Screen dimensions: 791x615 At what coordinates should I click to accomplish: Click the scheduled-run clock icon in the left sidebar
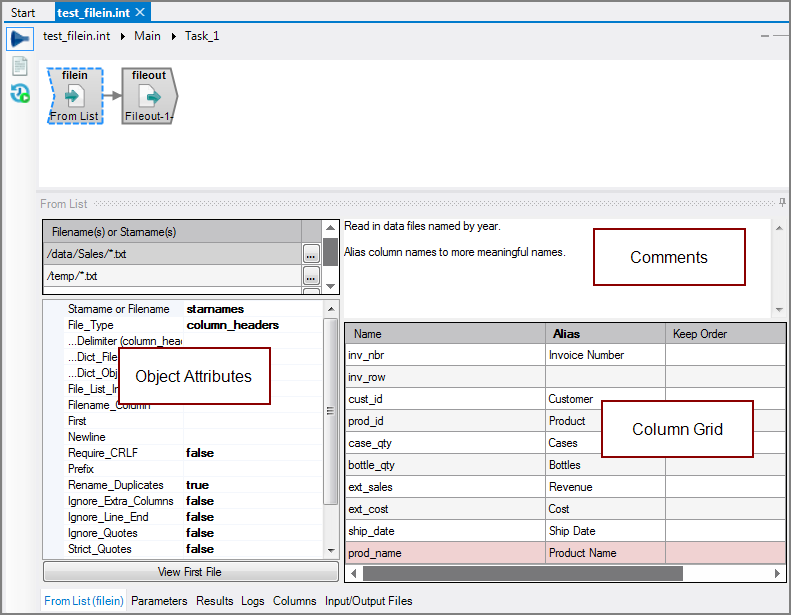(19, 94)
